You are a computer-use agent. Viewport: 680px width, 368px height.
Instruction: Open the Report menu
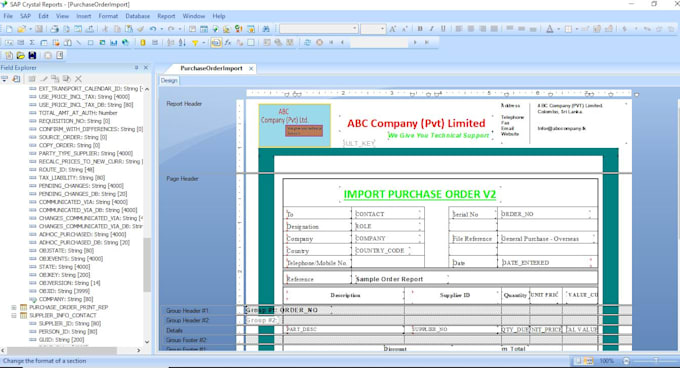(x=166, y=16)
